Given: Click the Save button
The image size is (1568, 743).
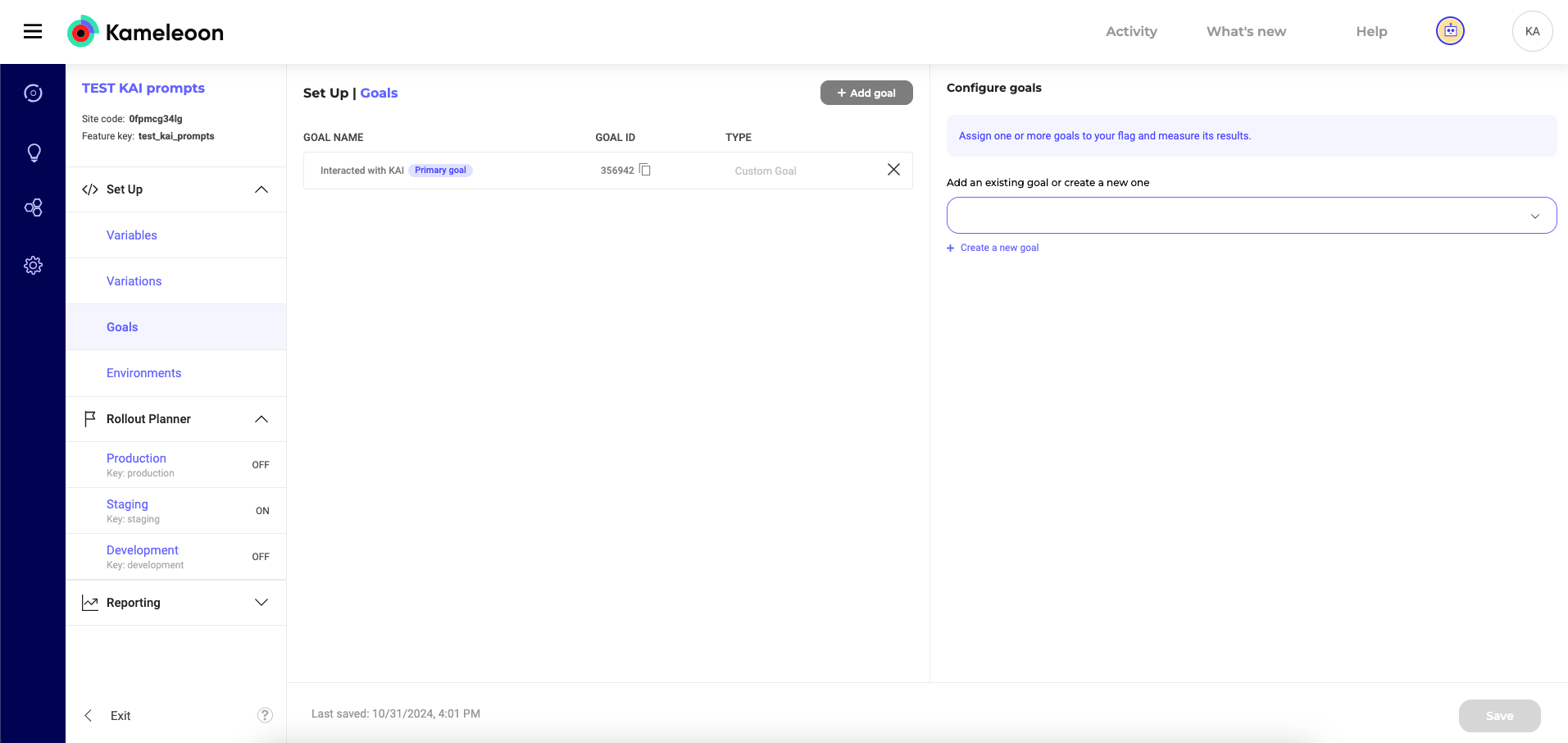Looking at the screenshot, I should click(x=1499, y=716).
